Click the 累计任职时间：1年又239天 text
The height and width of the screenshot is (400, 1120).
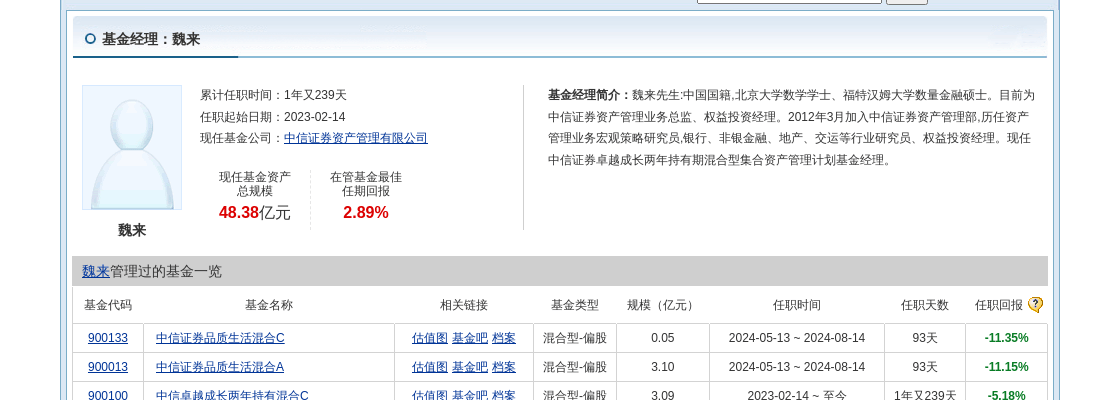coord(274,95)
